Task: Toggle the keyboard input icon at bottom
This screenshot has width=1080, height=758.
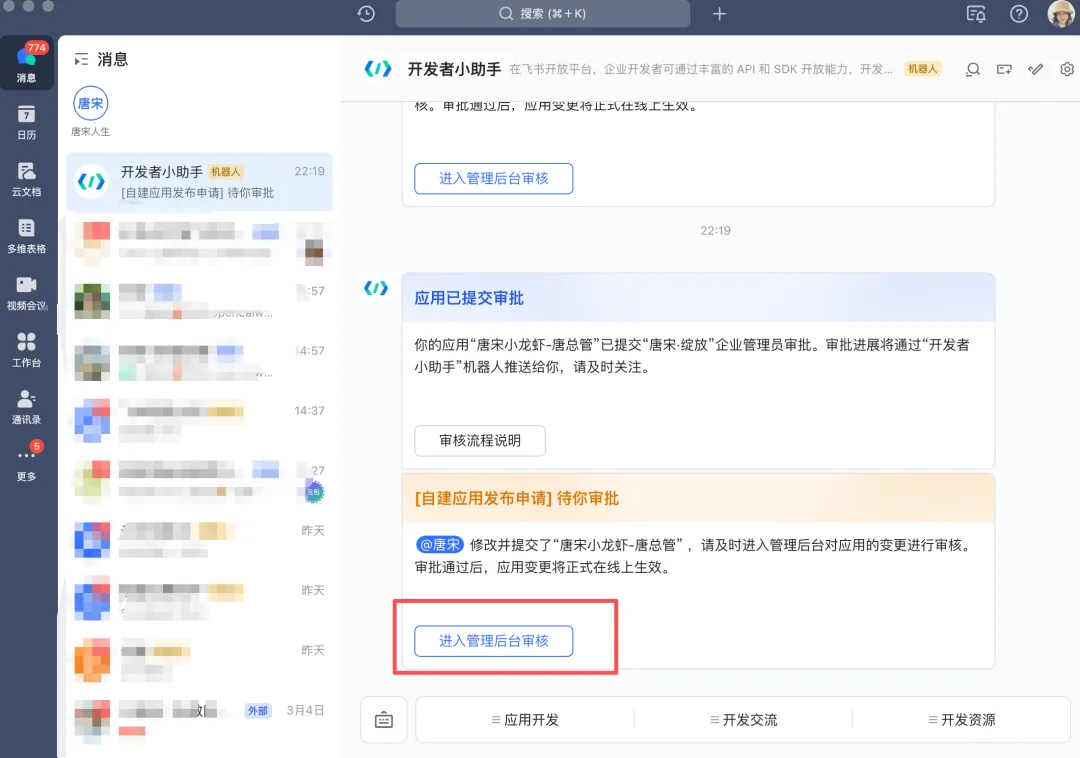Action: coord(384,720)
